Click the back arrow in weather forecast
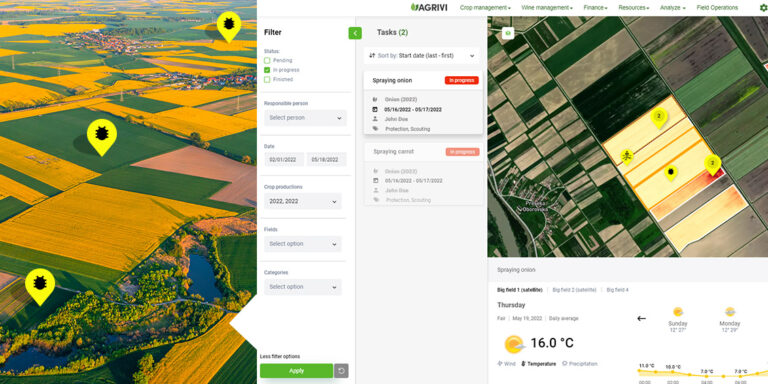This screenshot has height=384, width=768. pos(641,318)
